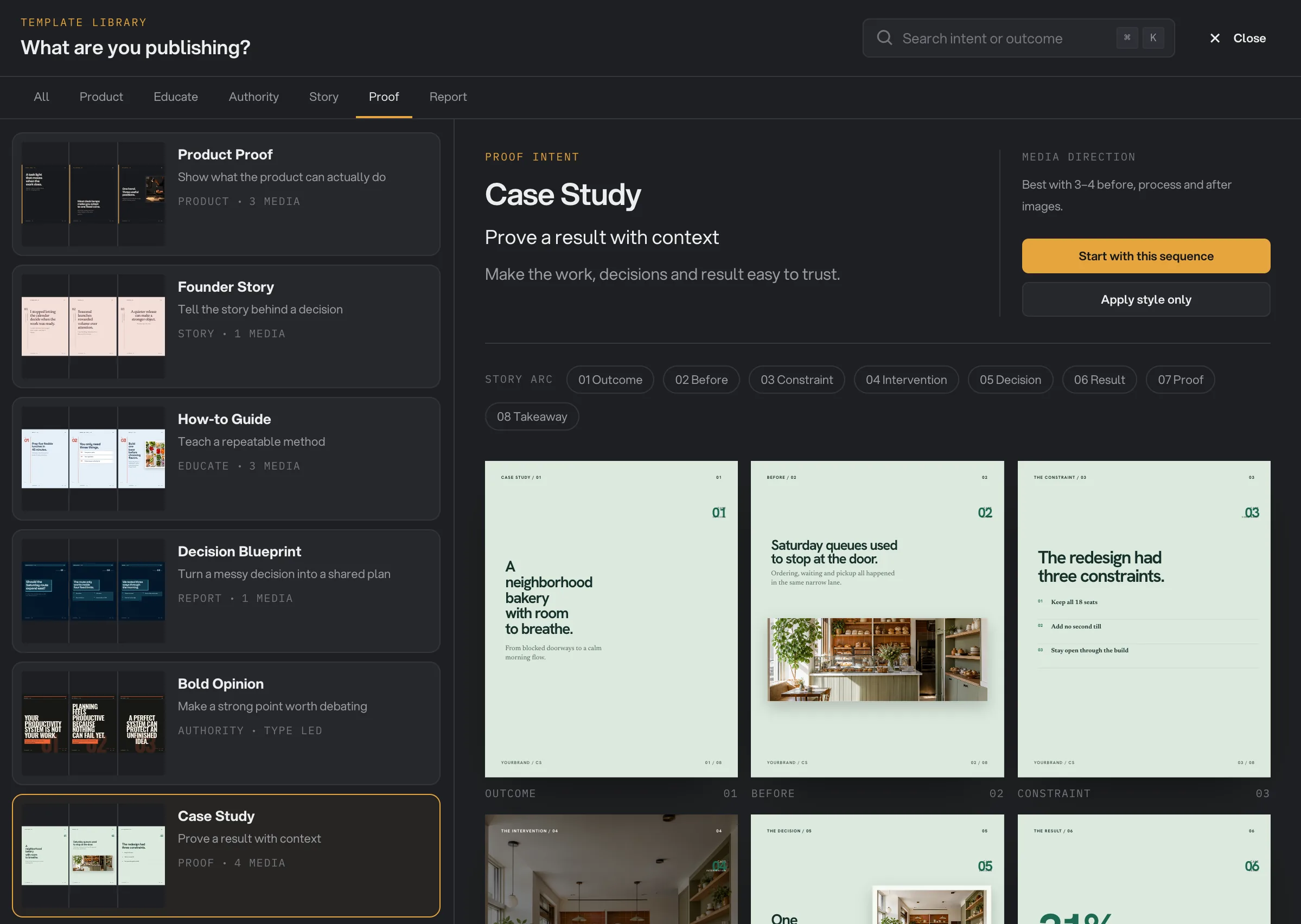Click the ⌘ shortcut key badge
Image resolution: width=1301 pixels, height=924 pixels.
[1127, 37]
